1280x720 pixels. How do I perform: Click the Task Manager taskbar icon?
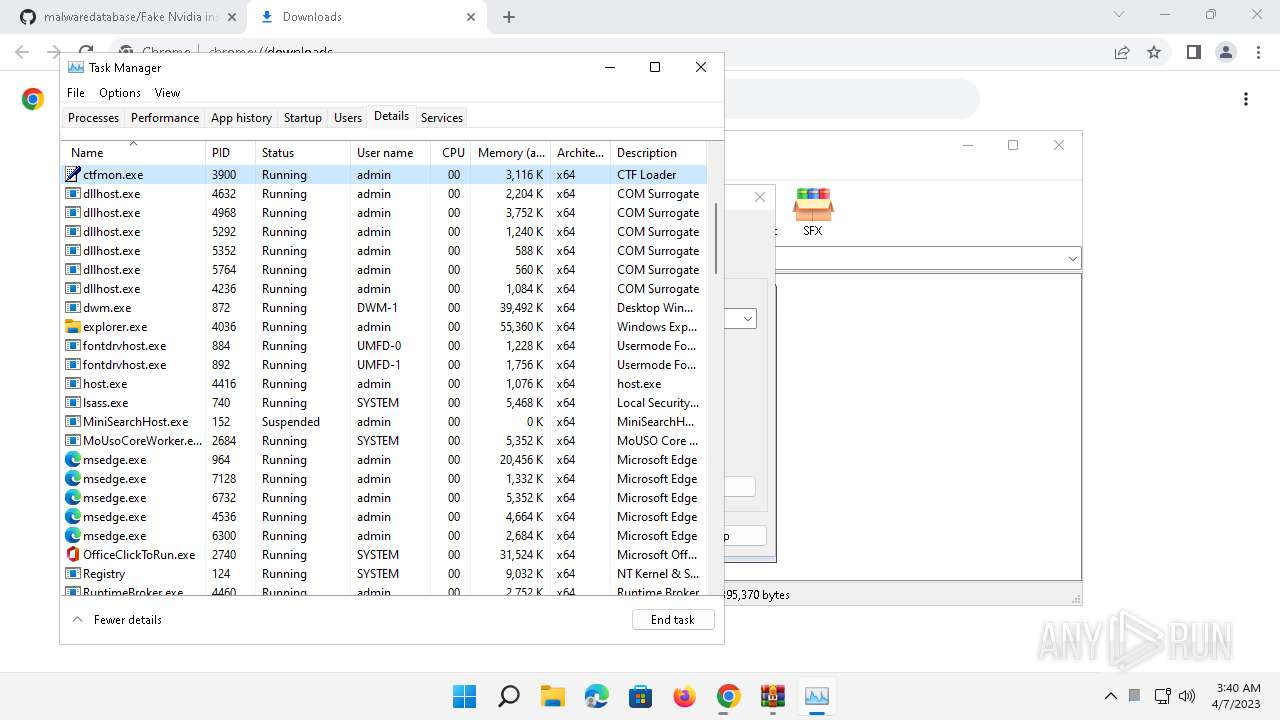[817, 696]
